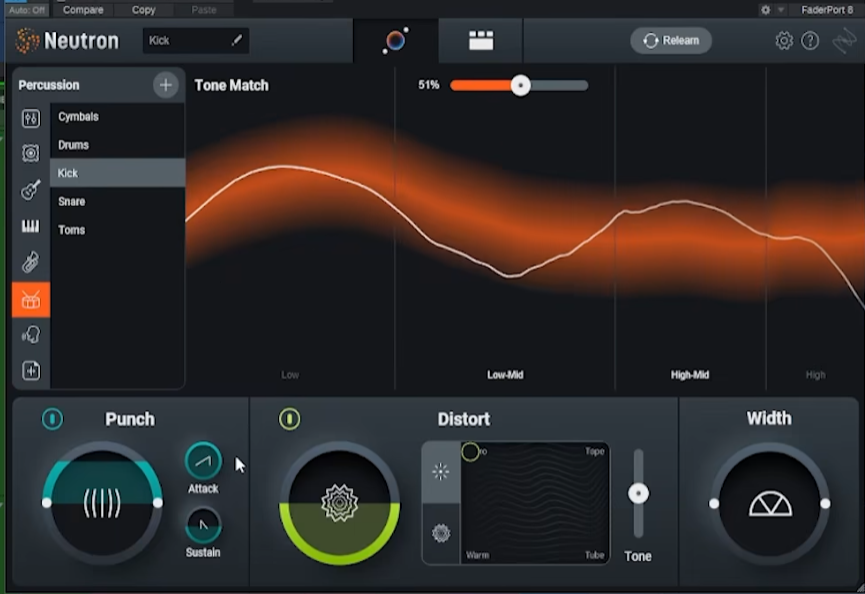
Task: Click the Width dial center icon
Action: point(770,504)
